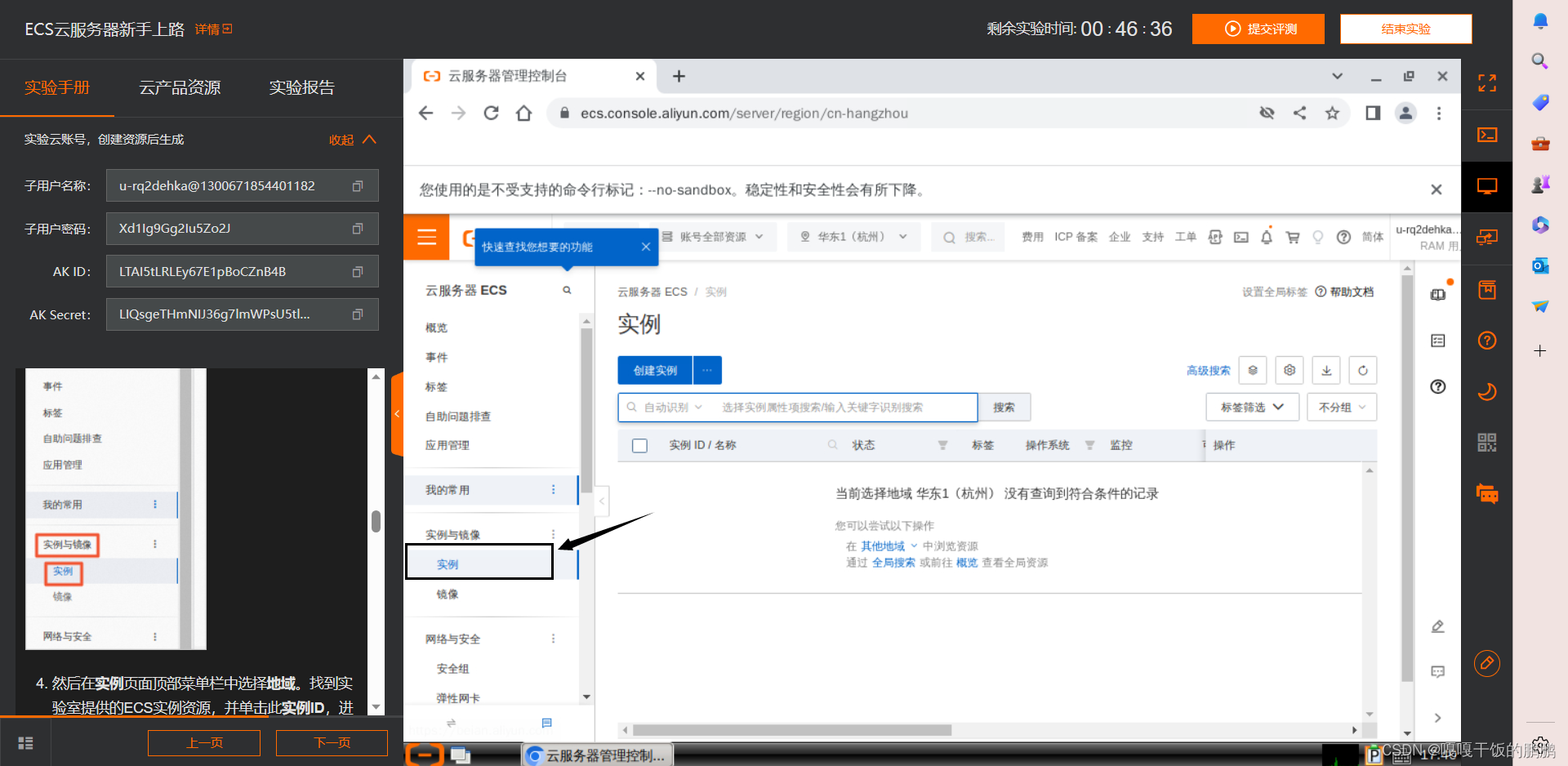Click the 结束实验 button
The width and height of the screenshot is (1568, 766).
[x=1405, y=29]
